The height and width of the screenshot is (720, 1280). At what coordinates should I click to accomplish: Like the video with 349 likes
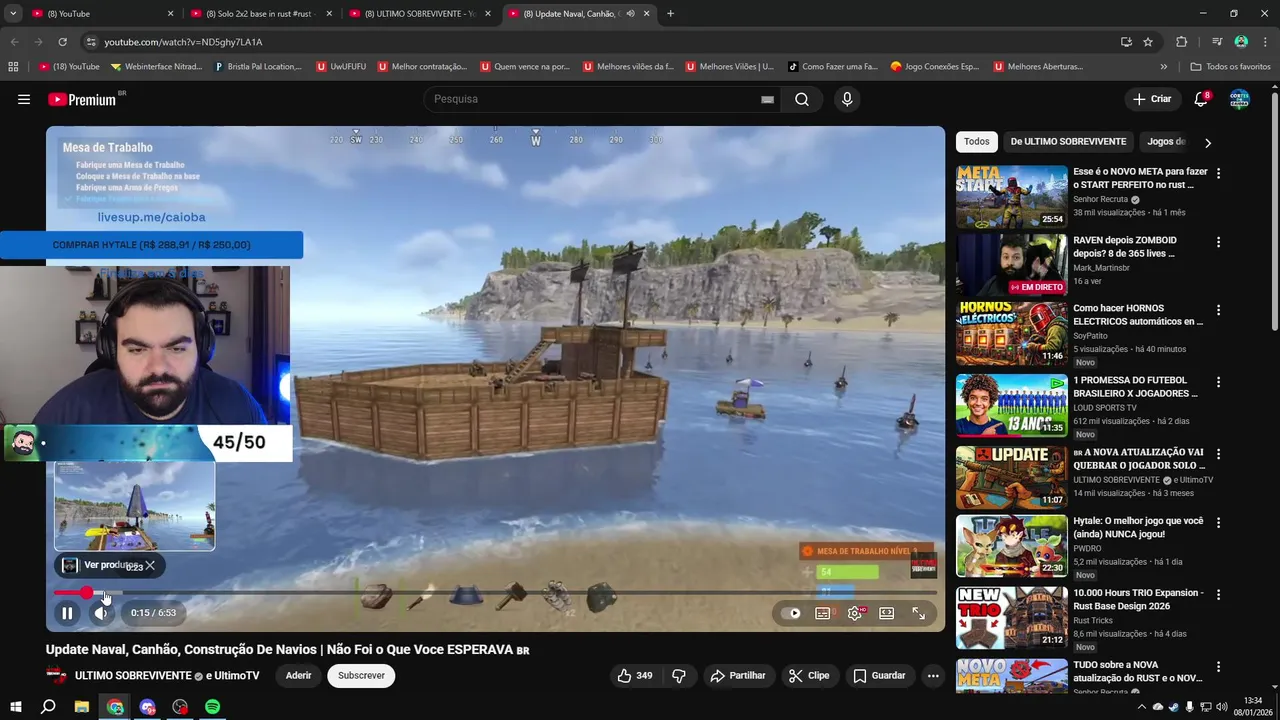pyautogui.click(x=635, y=676)
